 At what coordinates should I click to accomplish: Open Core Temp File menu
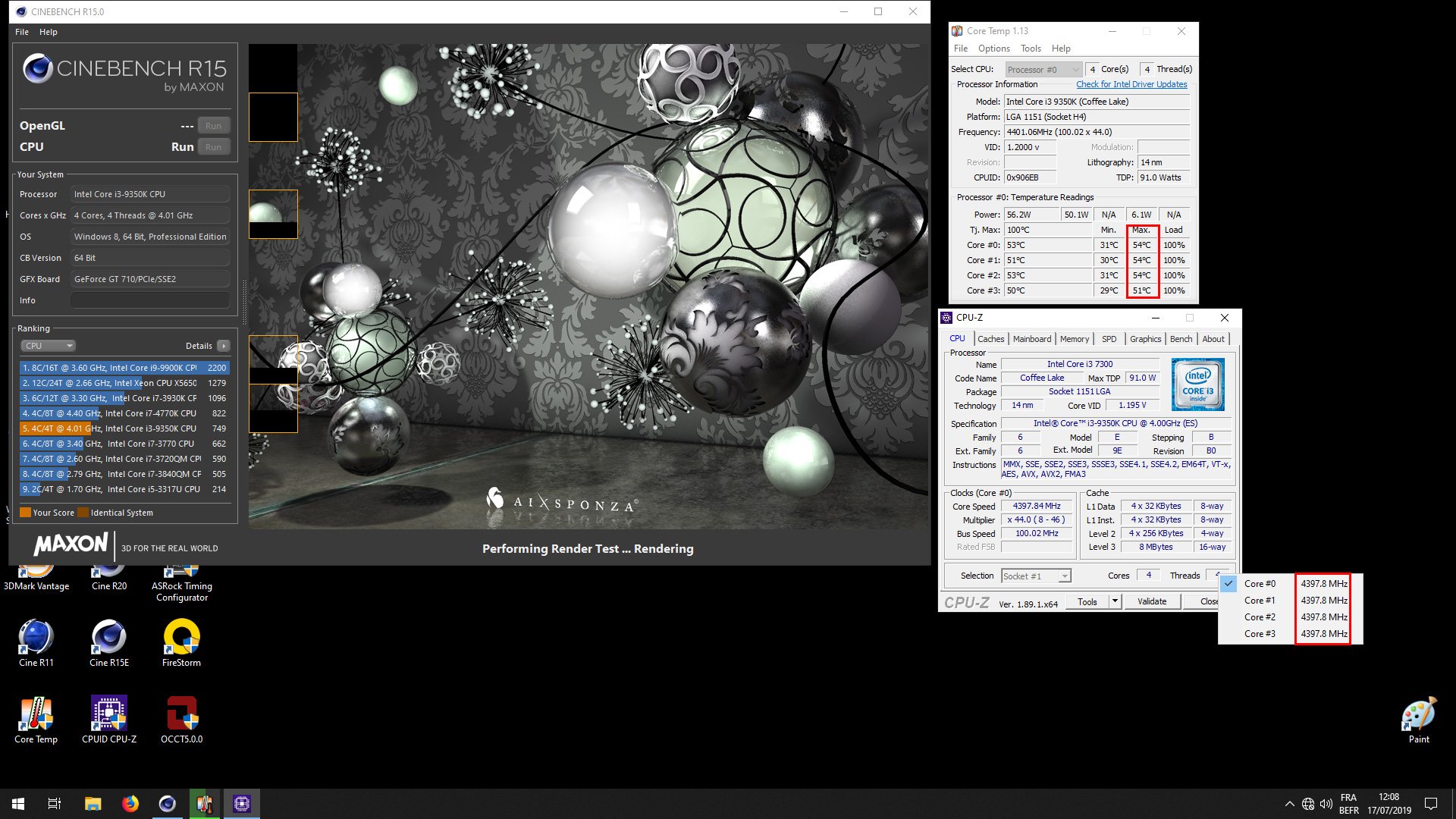pyautogui.click(x=961, y=49)
